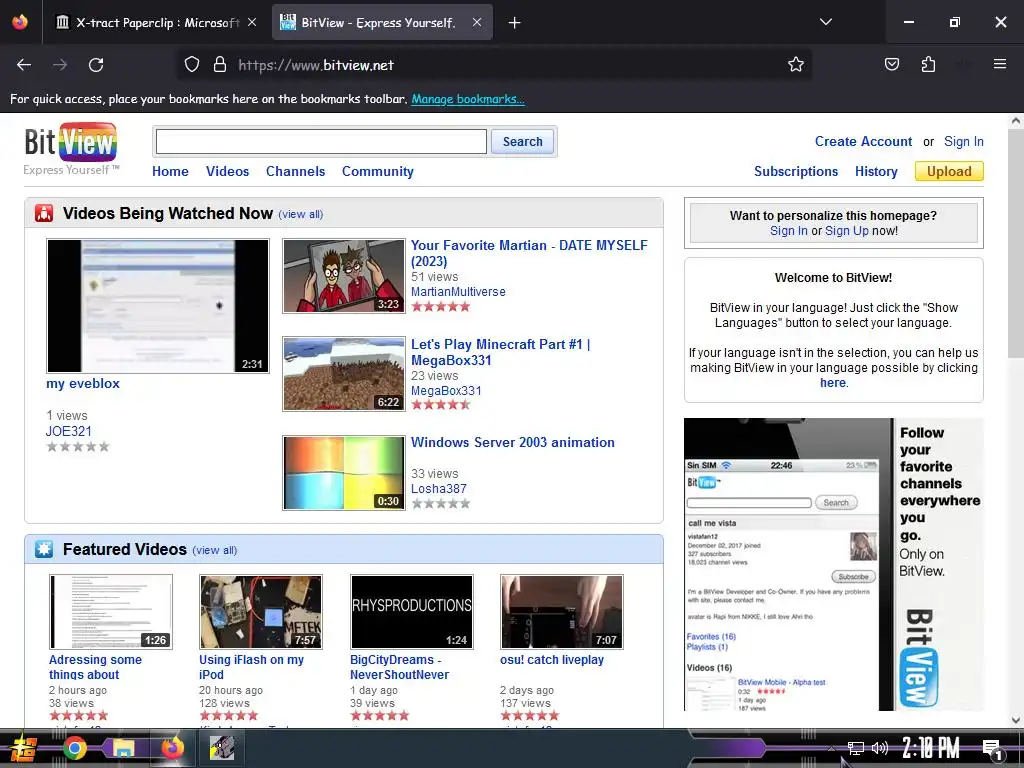Open the my eveblox video thumbnail
Viewport: 1024px width, 768px height.
point(157,306)
